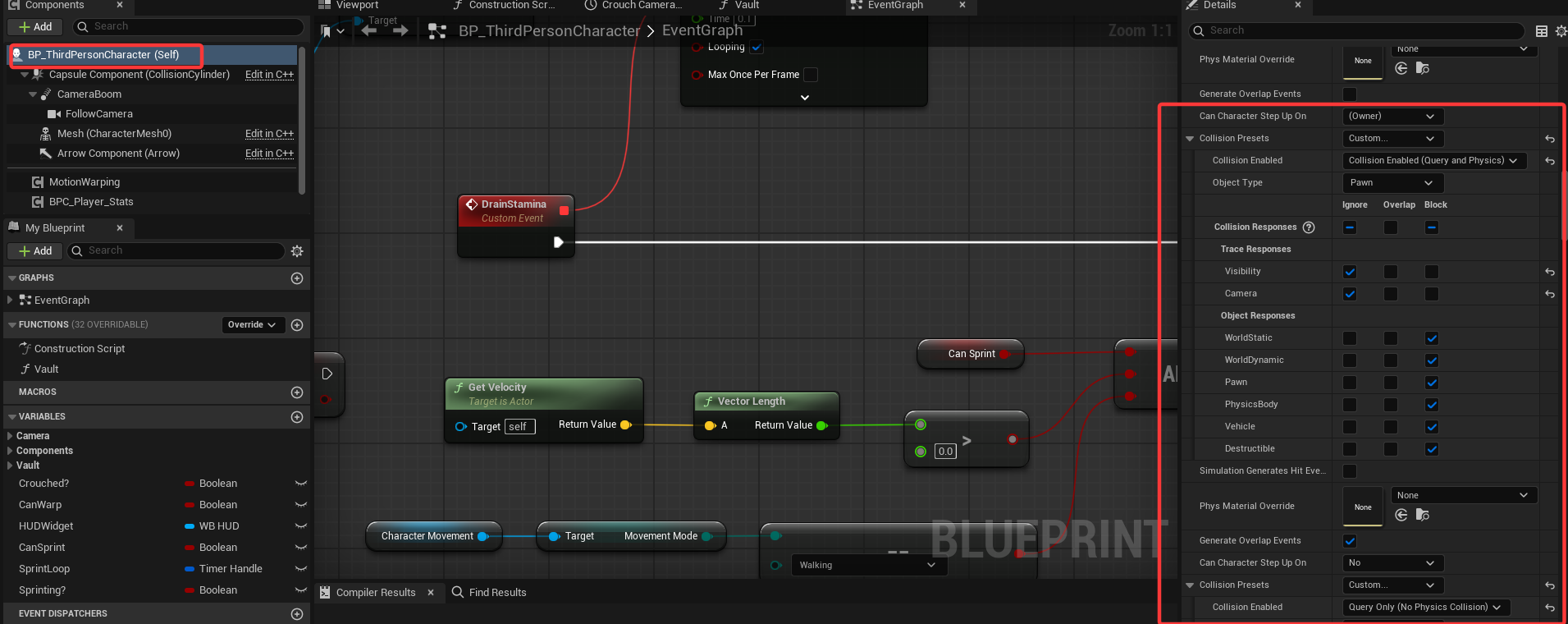The width and height of the screenshot is (1568, 624).
Task: Toggle Simulation Generates Hit Events checkbox
Action: [x=1350, y=471]
